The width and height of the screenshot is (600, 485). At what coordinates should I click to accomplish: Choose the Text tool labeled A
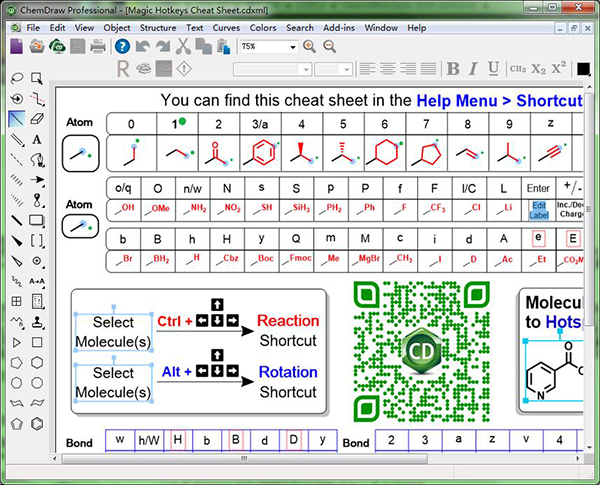click(37, 139)
